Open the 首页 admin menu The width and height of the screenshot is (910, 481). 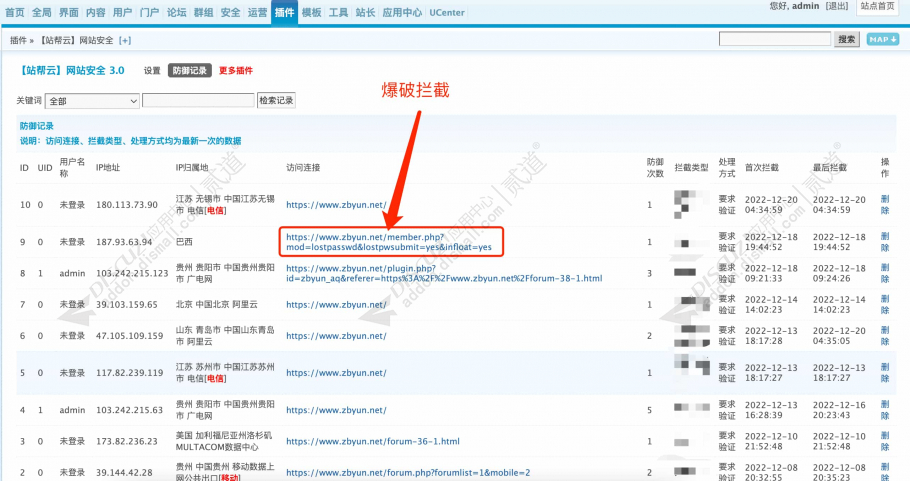coord(15,12)
